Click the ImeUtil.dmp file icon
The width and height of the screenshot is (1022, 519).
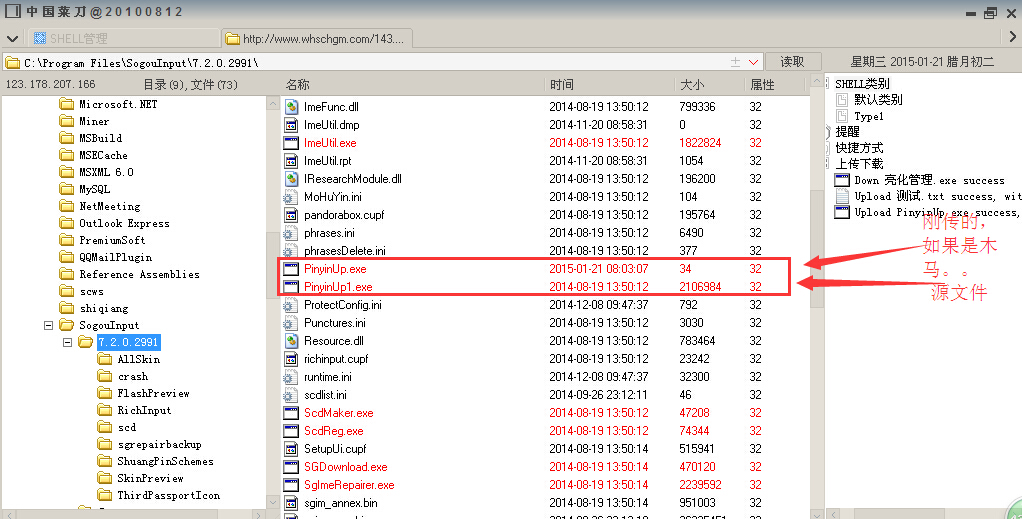pos(291,125)
